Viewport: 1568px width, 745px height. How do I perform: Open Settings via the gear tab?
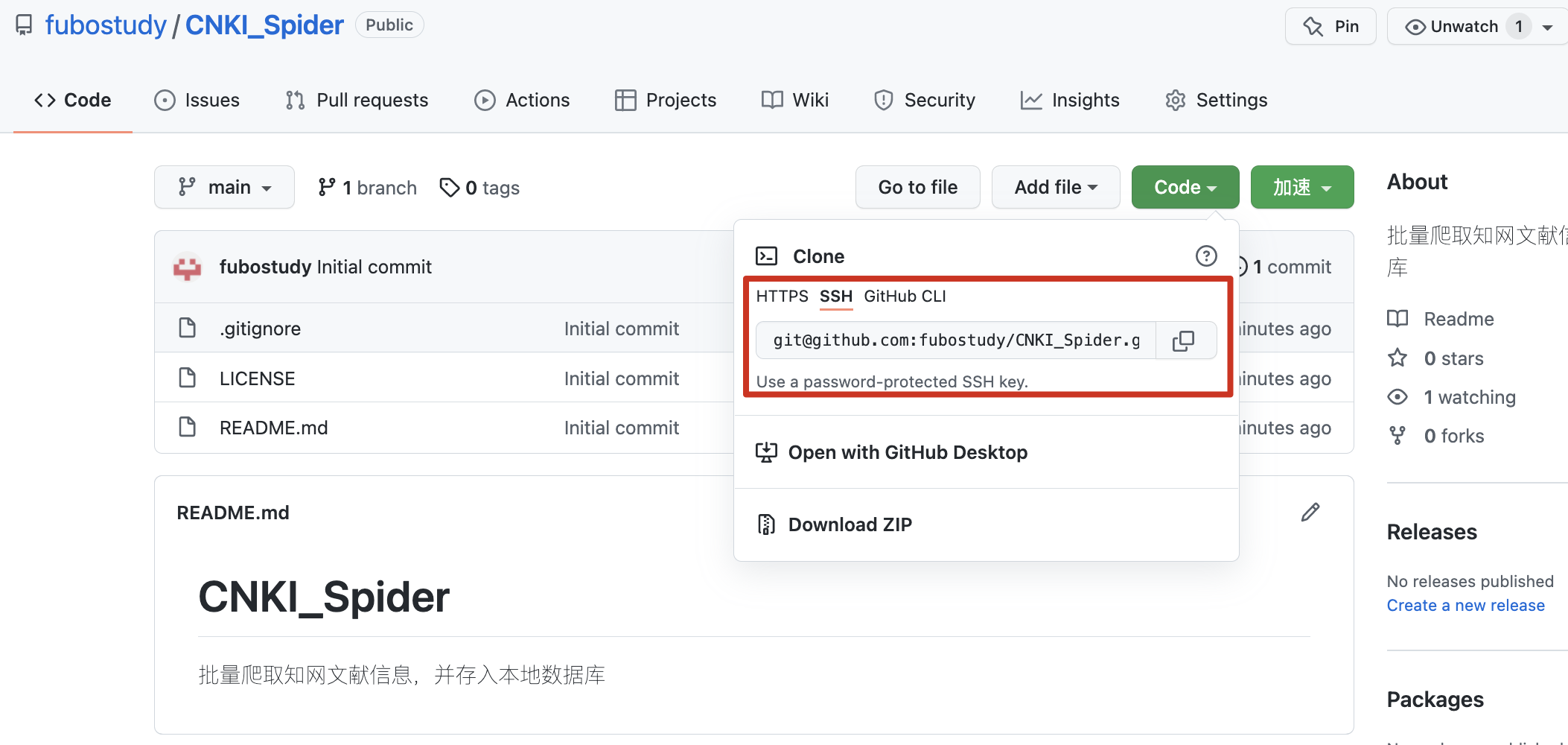click(x=1216, y=100)
